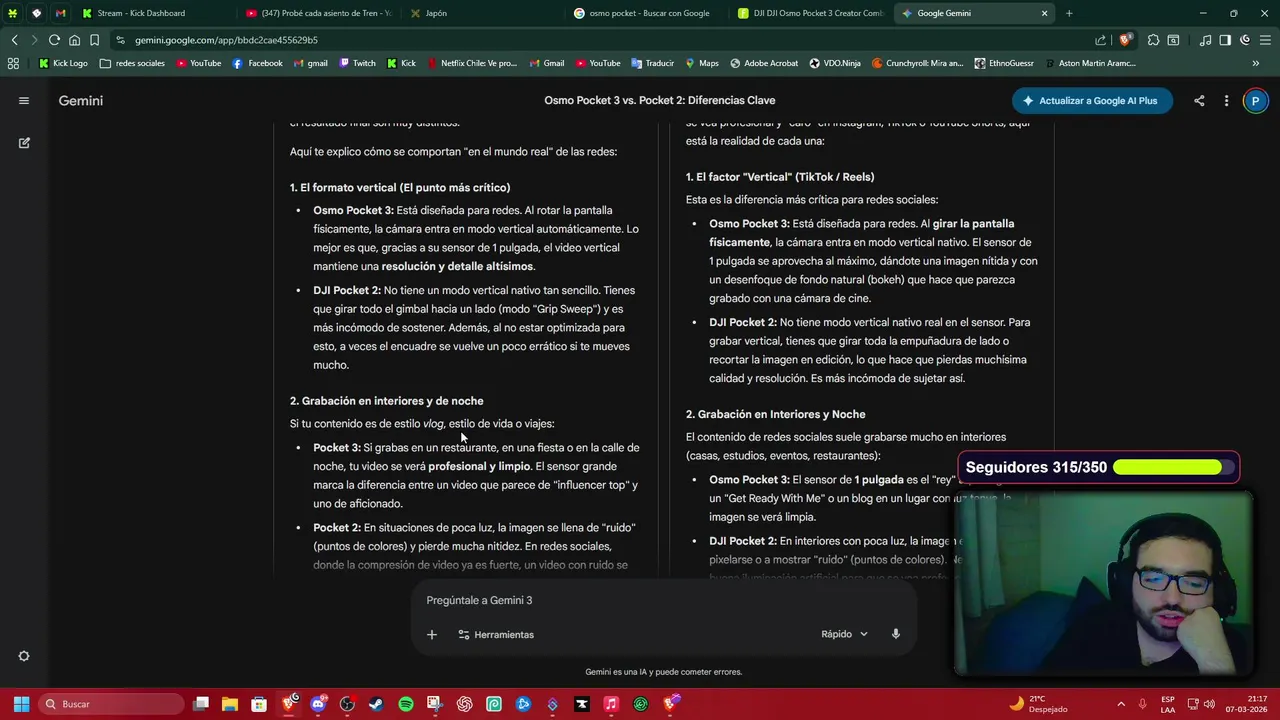
Task: Click the Gemini logo text
Action: click(x=80, y=100)
